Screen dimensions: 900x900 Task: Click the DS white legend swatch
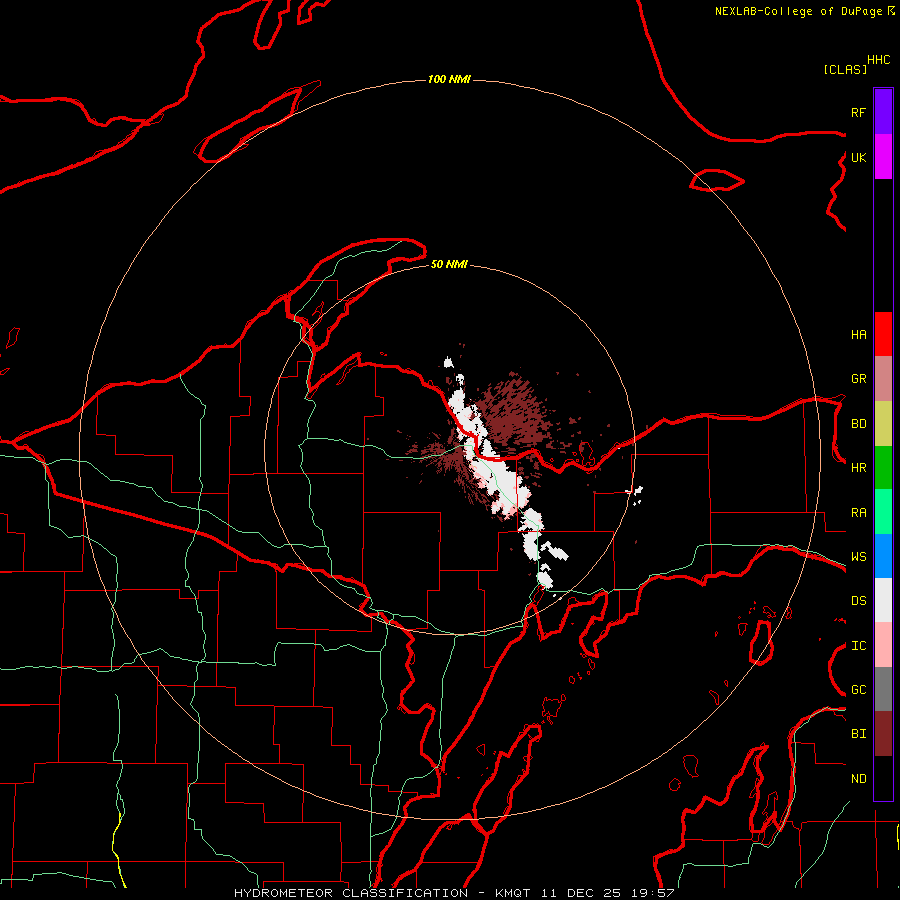tap(883, 600)
